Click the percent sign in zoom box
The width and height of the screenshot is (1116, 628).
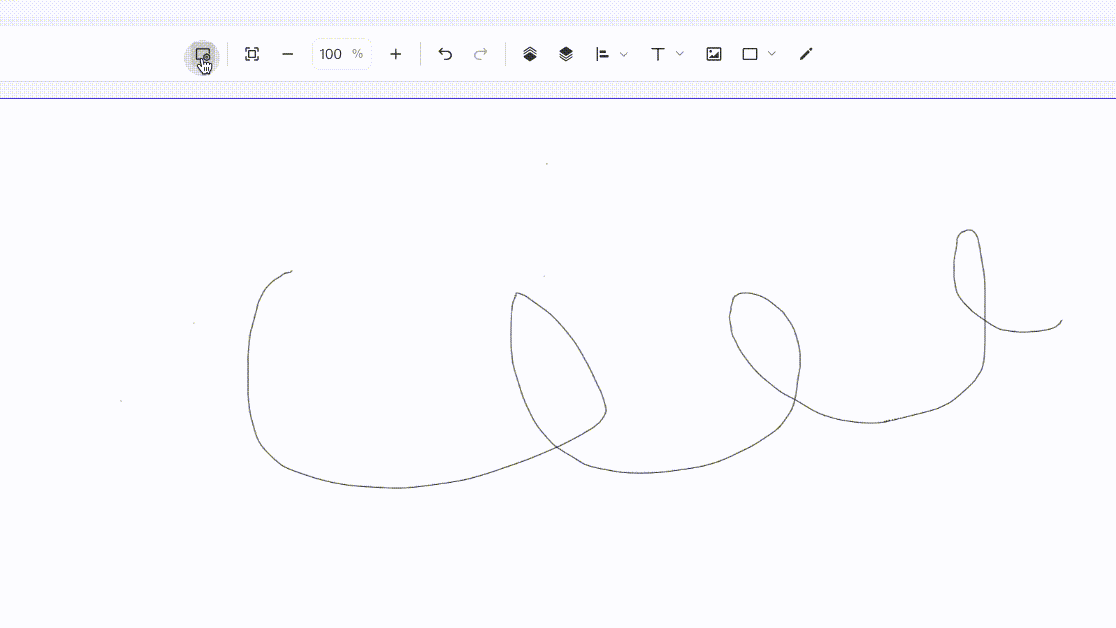click(x=357, y=54)
